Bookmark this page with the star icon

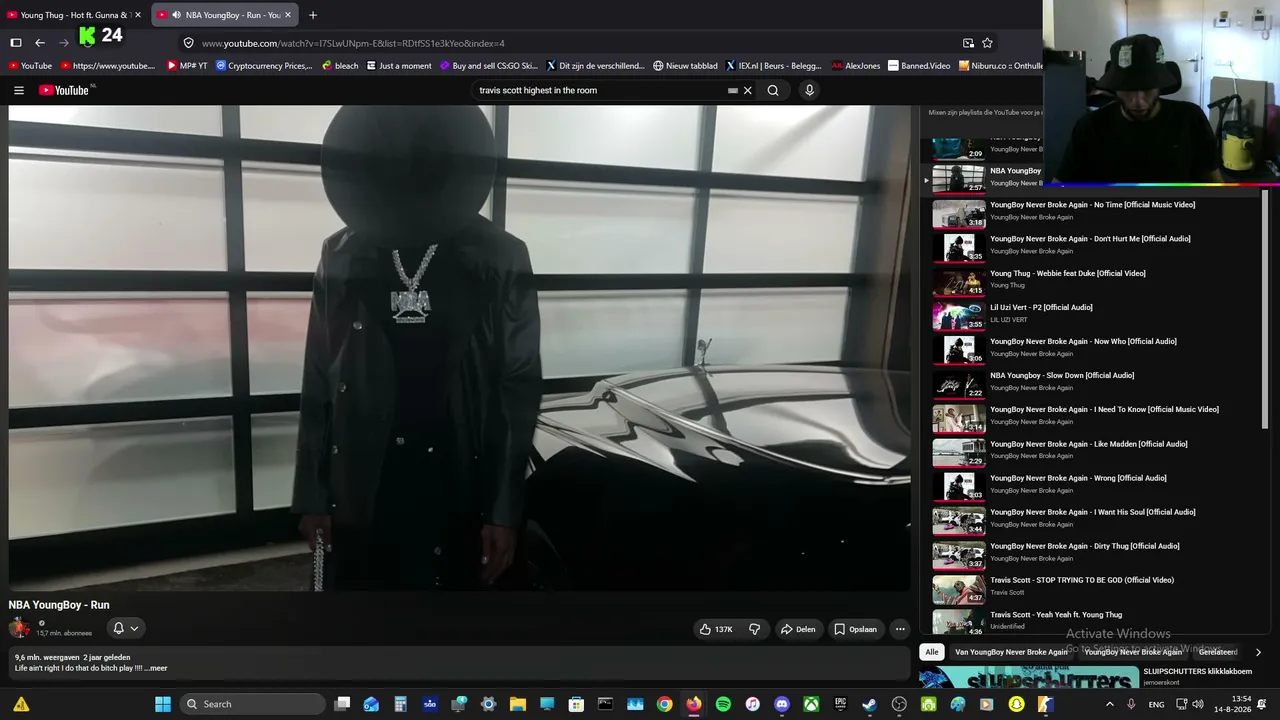(x=987, y=43)
